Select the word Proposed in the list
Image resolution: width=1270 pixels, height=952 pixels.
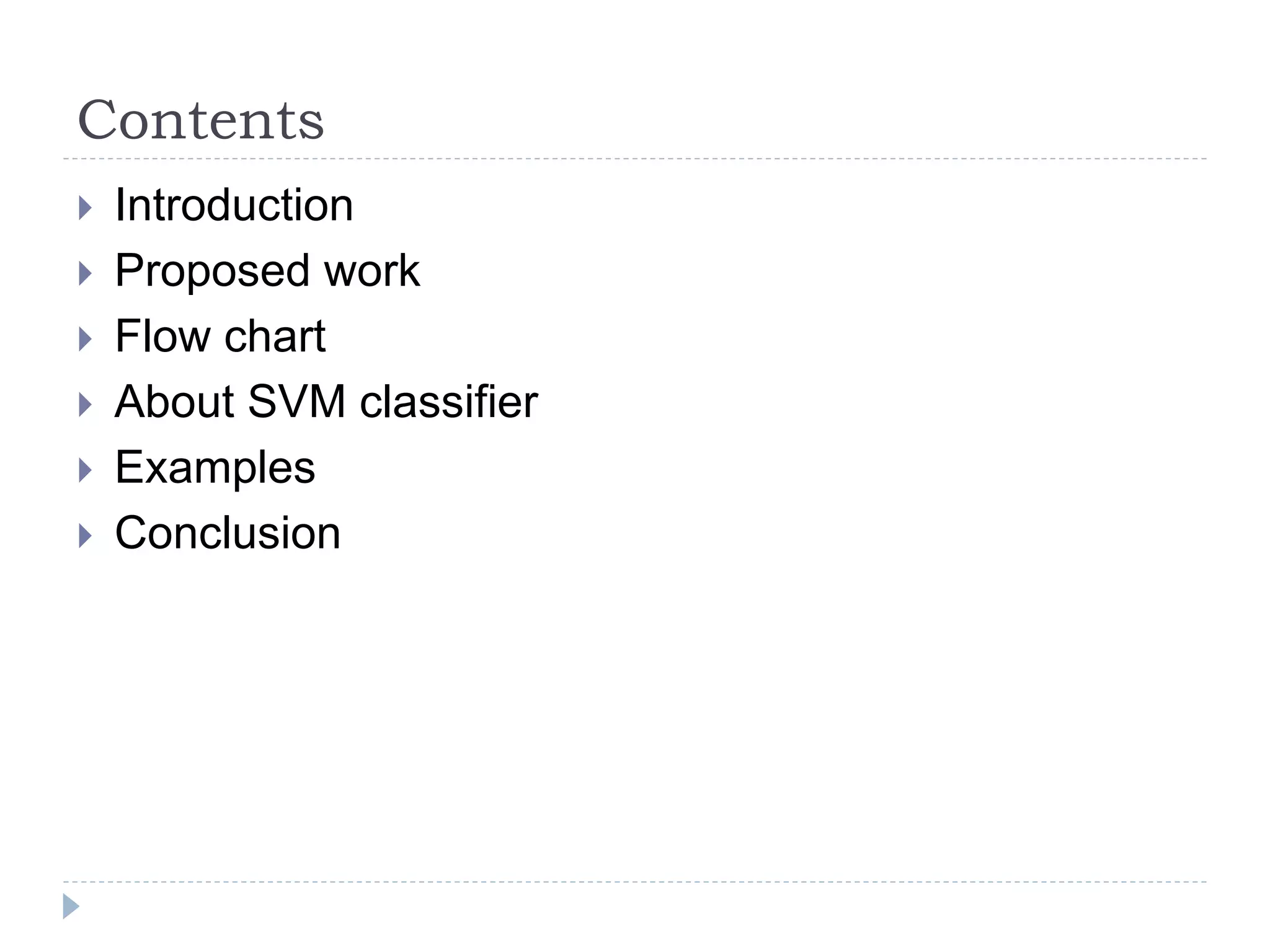coord(212,271)
